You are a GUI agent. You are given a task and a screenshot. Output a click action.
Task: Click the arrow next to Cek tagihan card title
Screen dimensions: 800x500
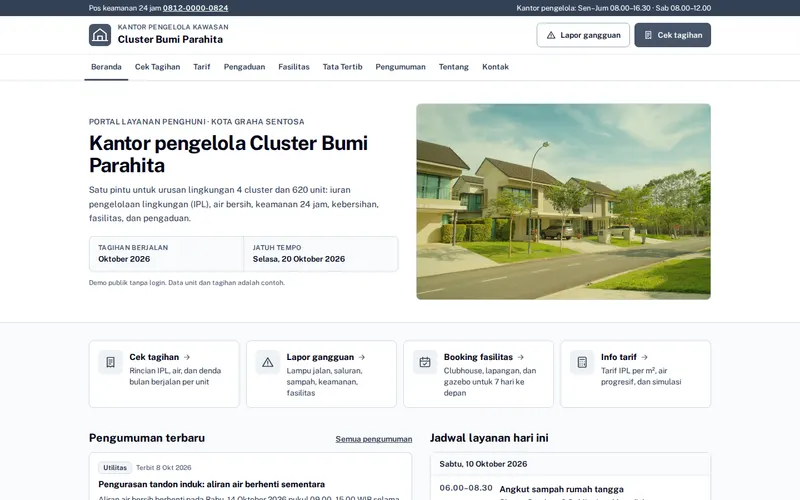[187, 357]
